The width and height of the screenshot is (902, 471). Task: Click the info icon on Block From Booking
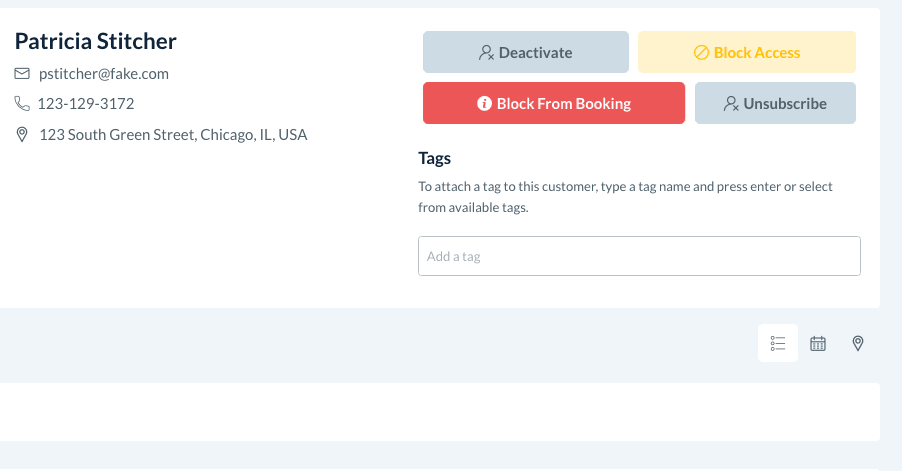pos(484,104)
